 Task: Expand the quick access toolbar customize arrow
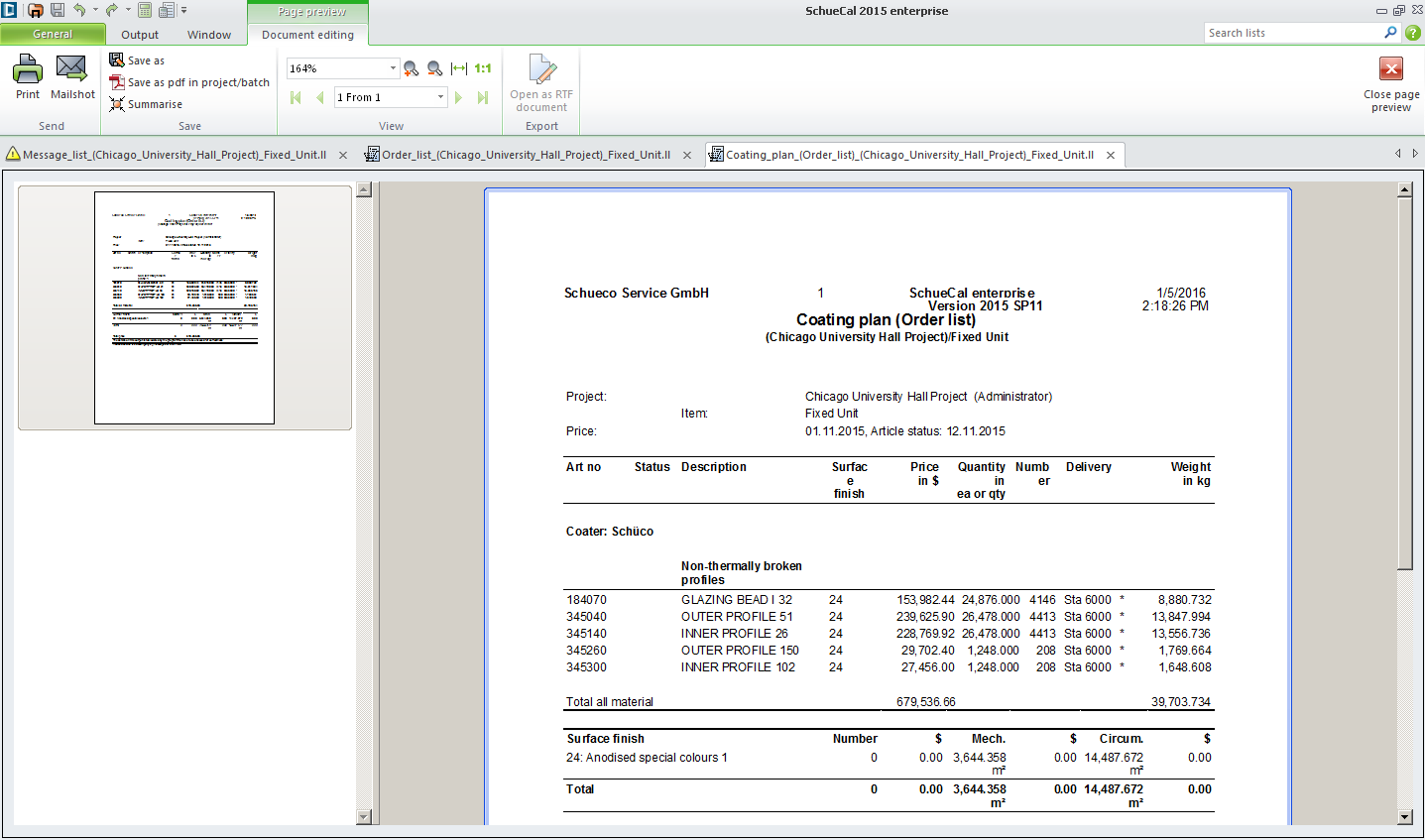(x=184, y=10)
